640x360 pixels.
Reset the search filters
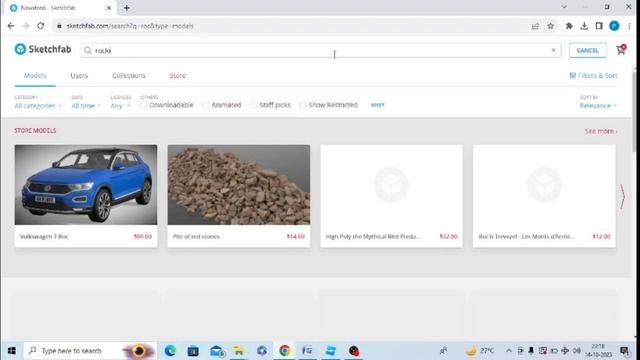coord(378,105)
